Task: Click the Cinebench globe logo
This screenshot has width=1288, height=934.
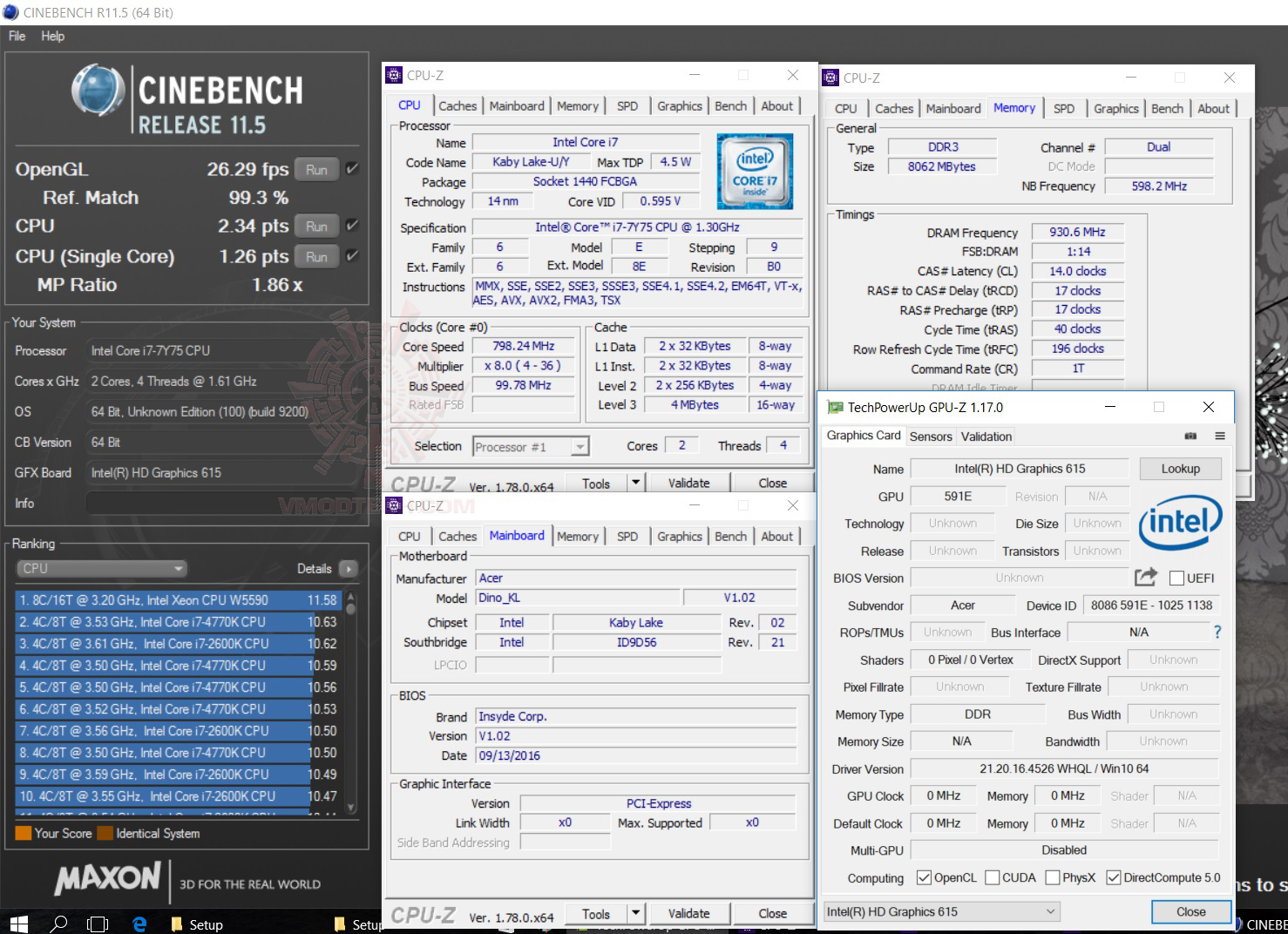Action: pyautogui.click(x=98, y=90)
